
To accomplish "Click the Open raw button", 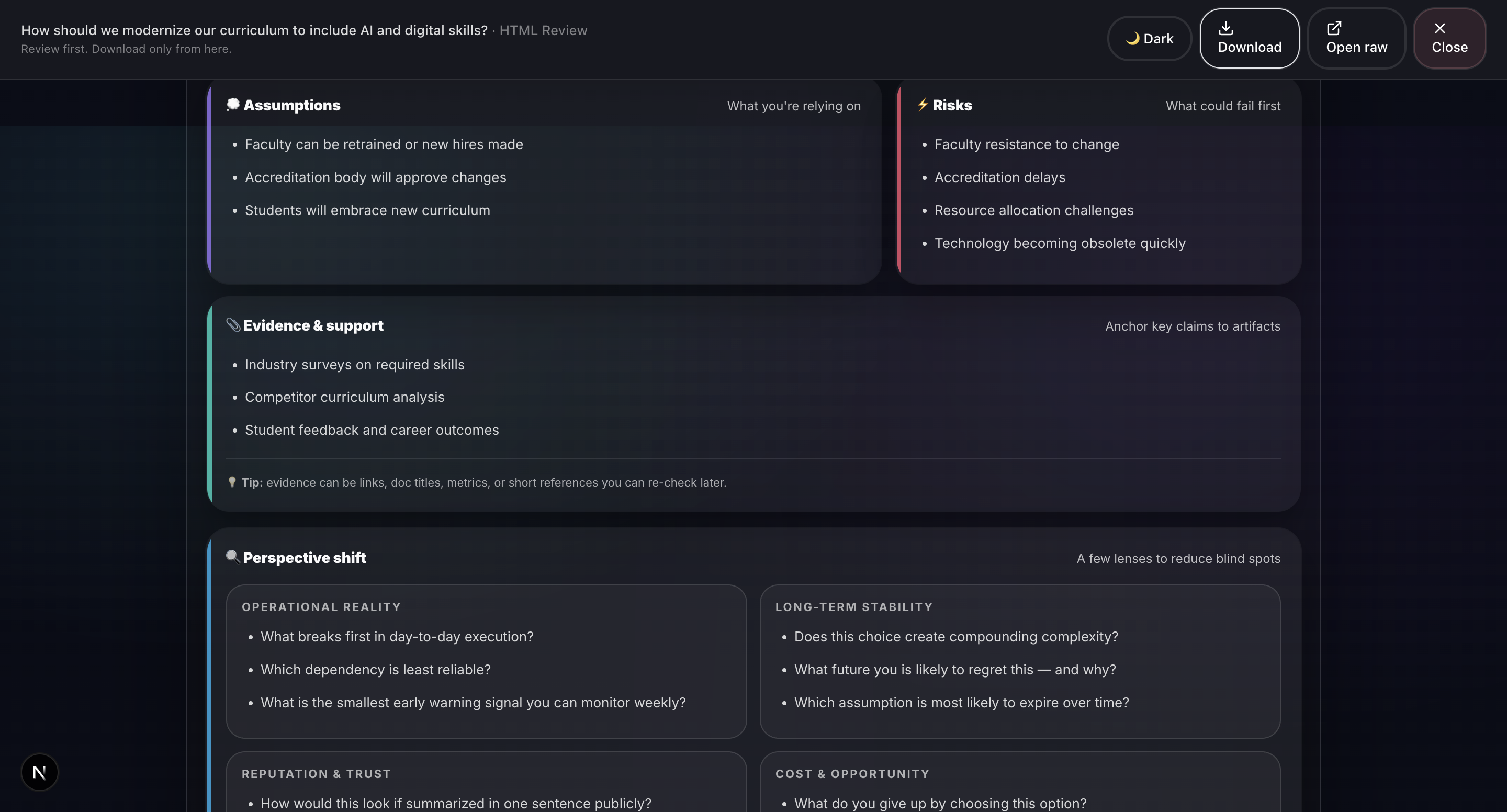I will [1356, 39].
